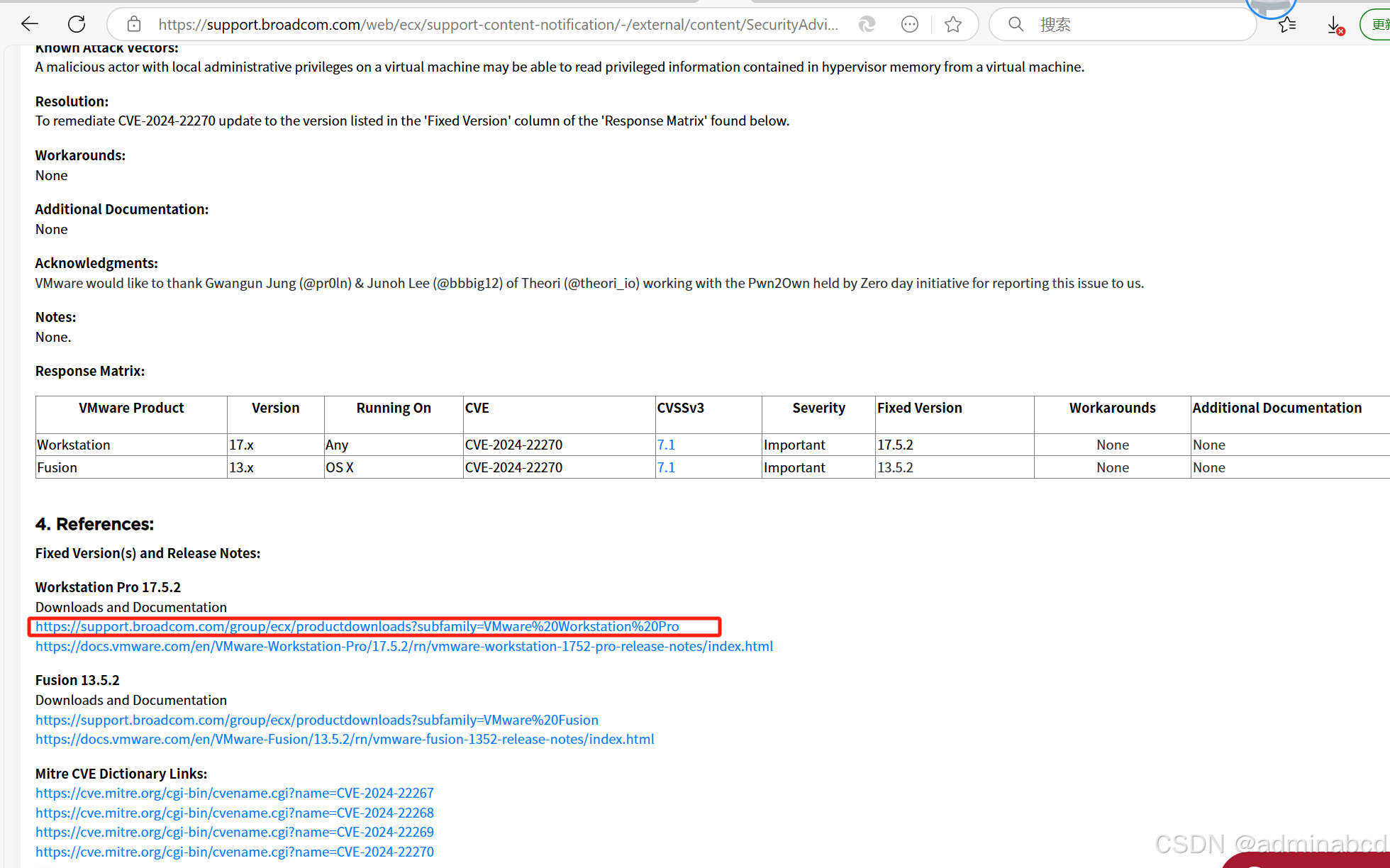The width and height of the screenshot is (1390, 868).
Task: Open the VMware Fusion product downloads link
Action: point(317,720)
